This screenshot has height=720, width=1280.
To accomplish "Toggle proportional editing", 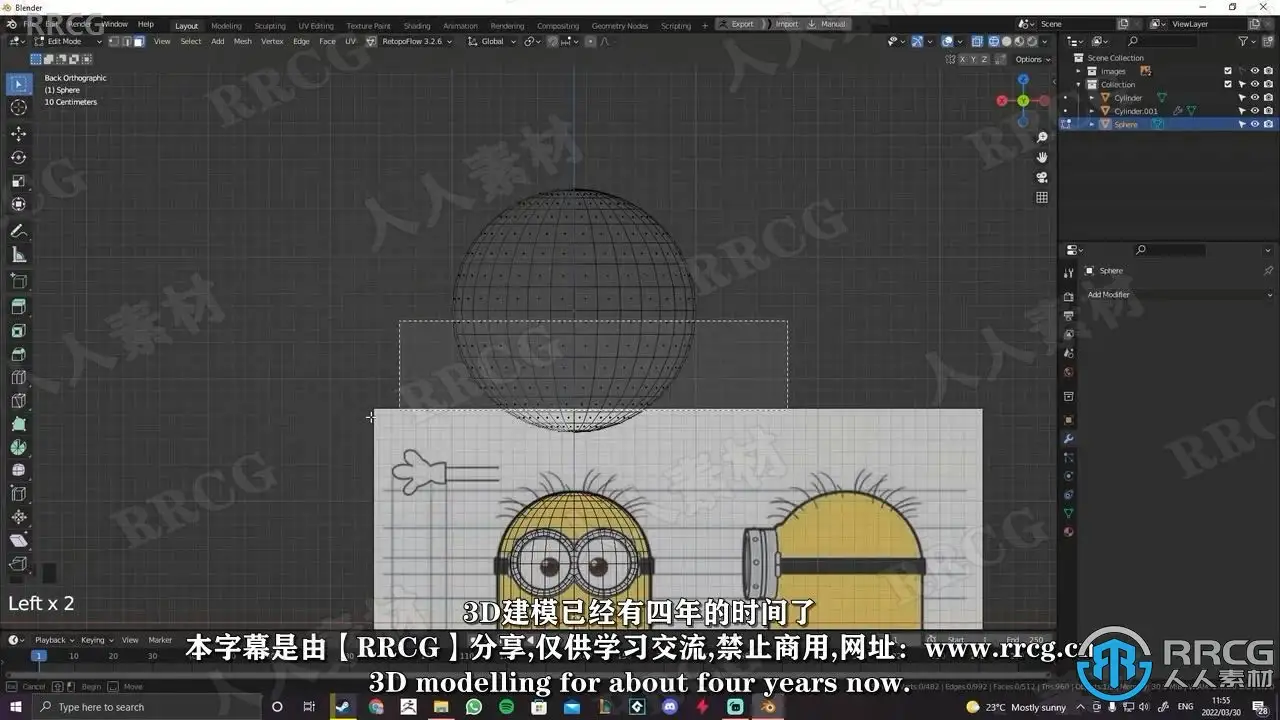I will coord(590,41).
